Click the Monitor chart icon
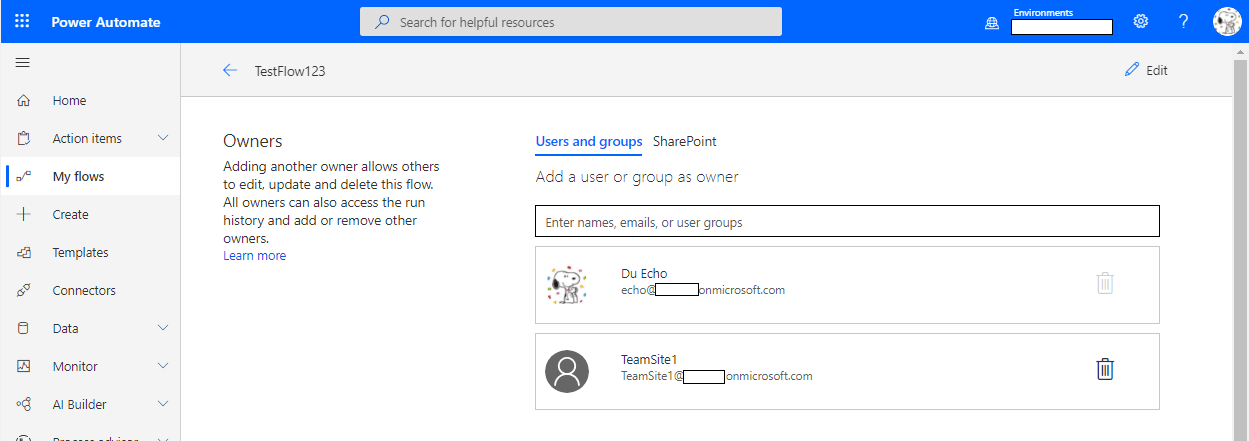Image resolution: width=1249 pixels, height=441 pixels. coord(24,367)
